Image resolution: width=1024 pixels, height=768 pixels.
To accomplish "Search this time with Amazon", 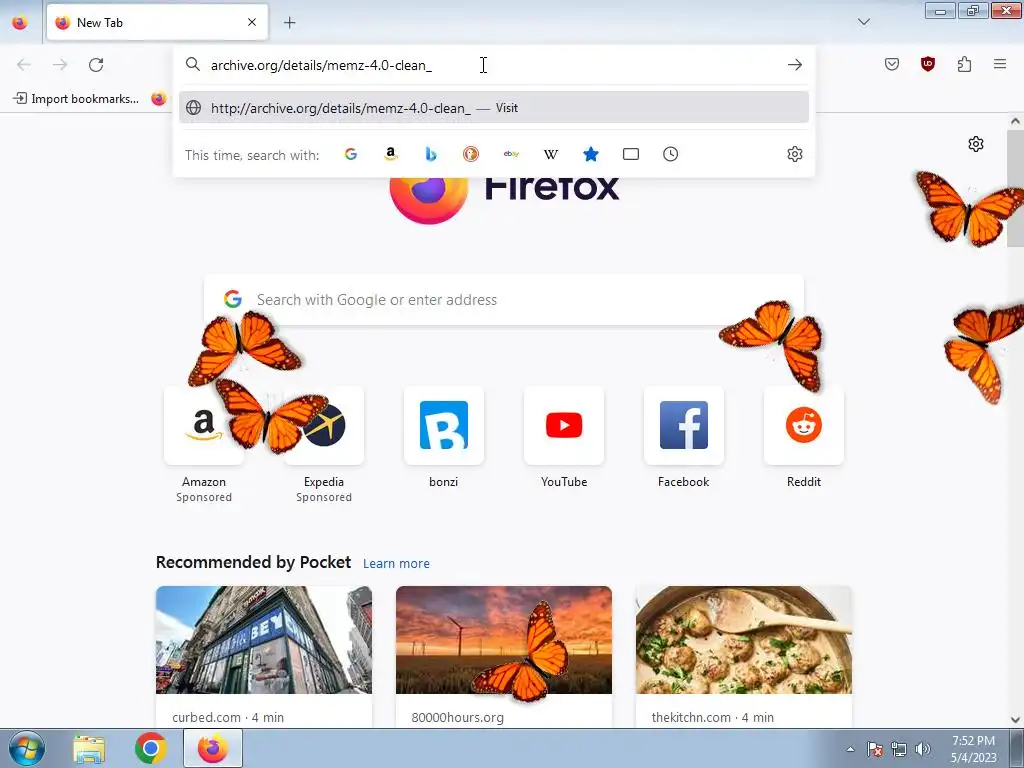I will (391, 154).
